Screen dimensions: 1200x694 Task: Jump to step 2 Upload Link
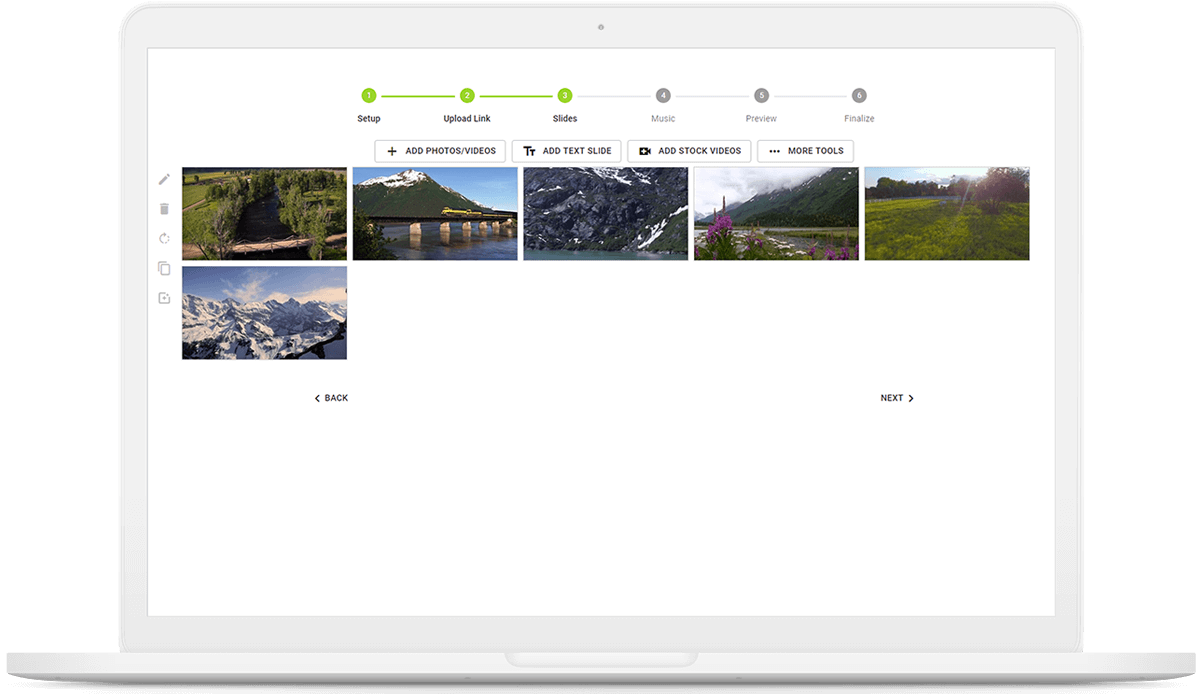point(467,96)
